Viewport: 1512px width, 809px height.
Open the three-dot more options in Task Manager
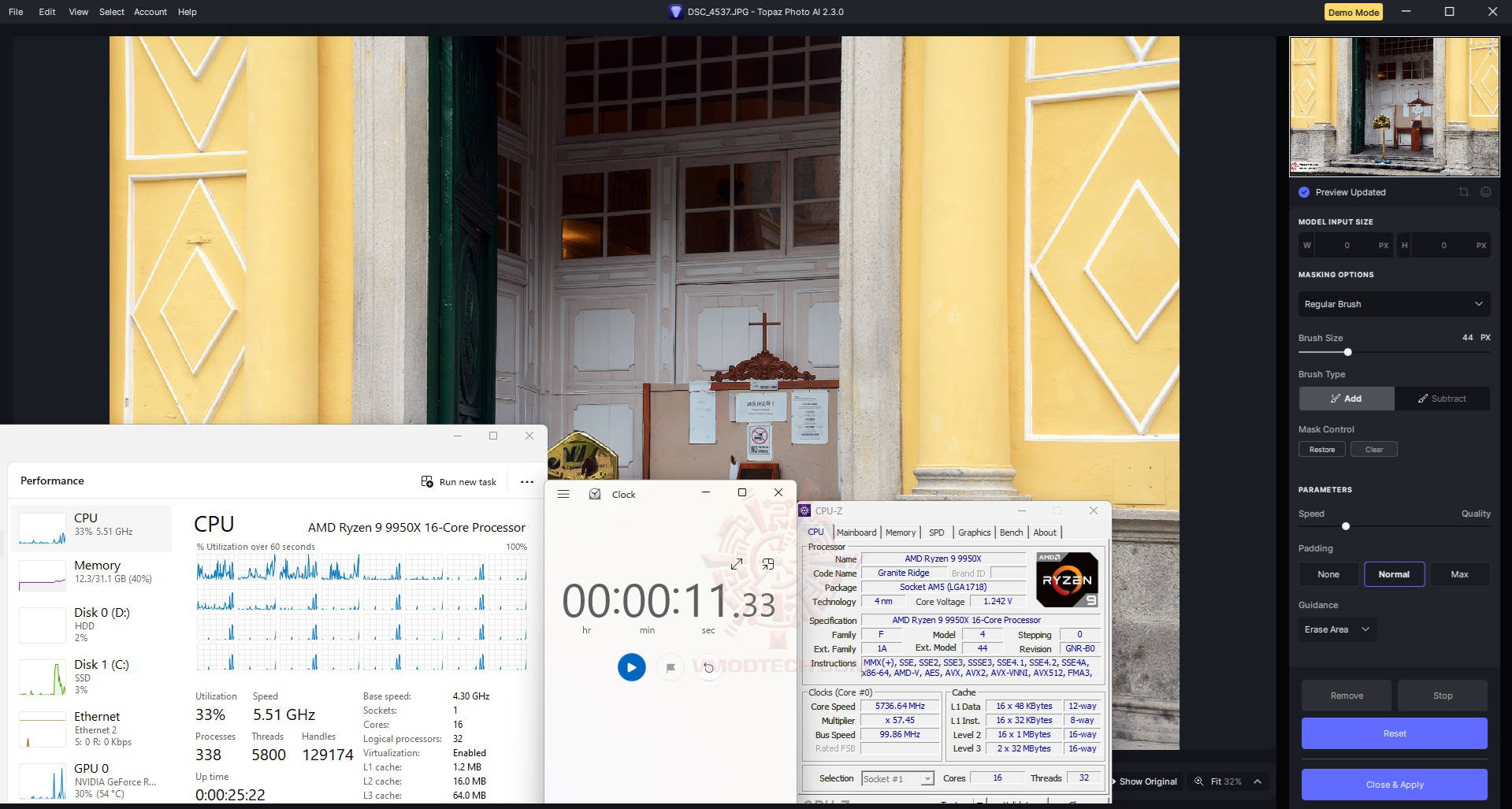click(527, 481)
